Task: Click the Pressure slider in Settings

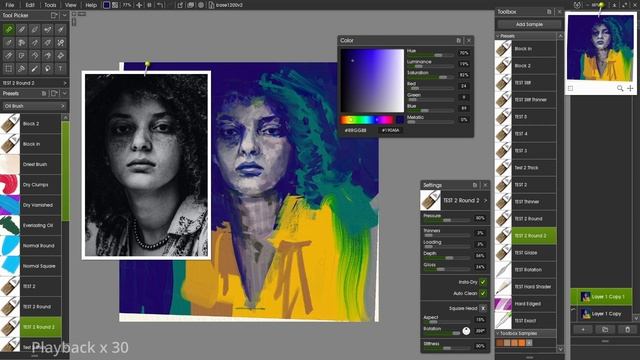Action: coord(447,220)
